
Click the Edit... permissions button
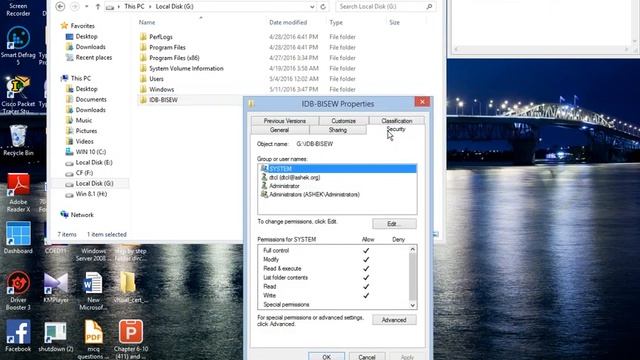point(394,224)
